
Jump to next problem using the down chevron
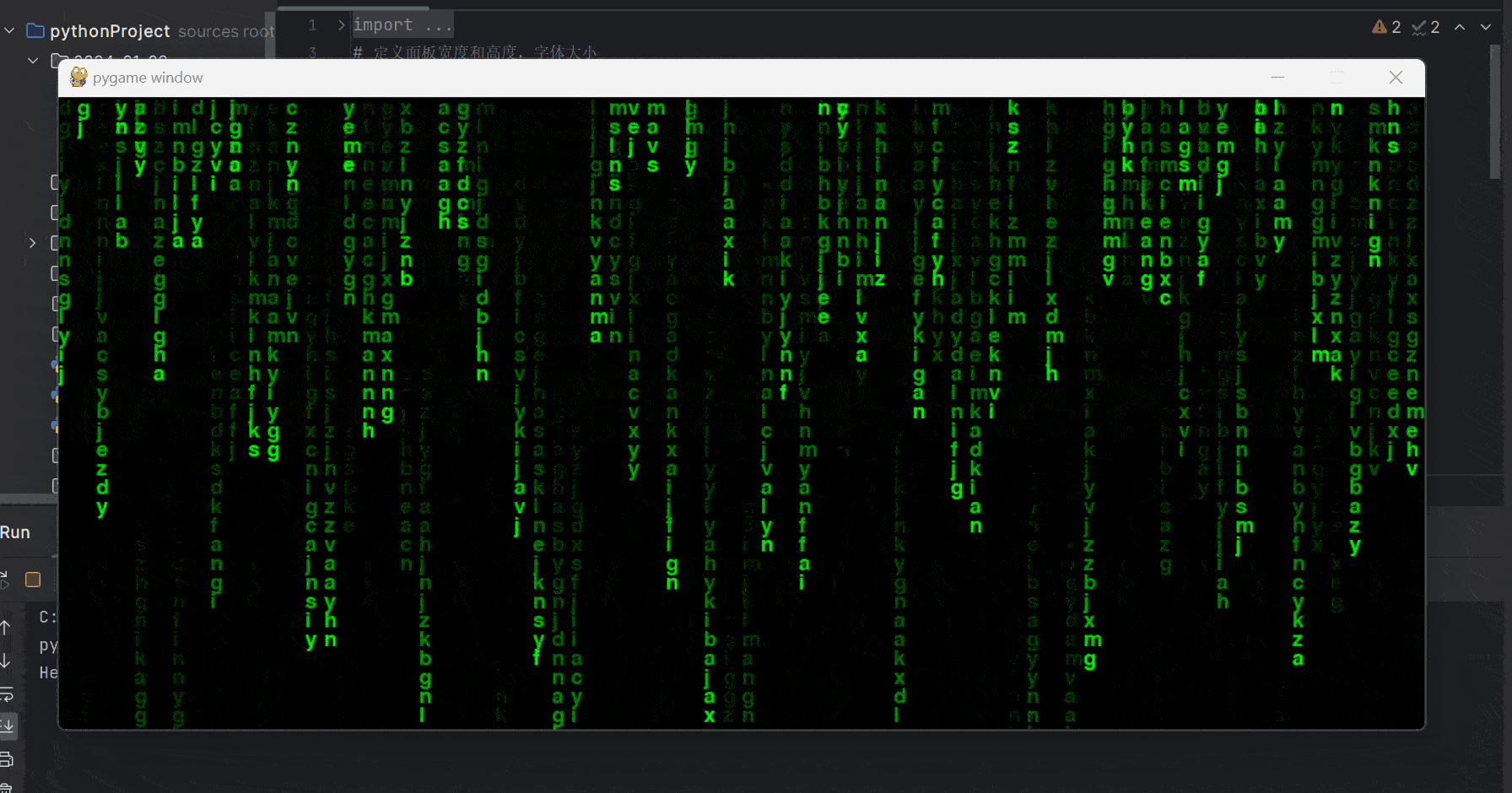[1485, 27]
